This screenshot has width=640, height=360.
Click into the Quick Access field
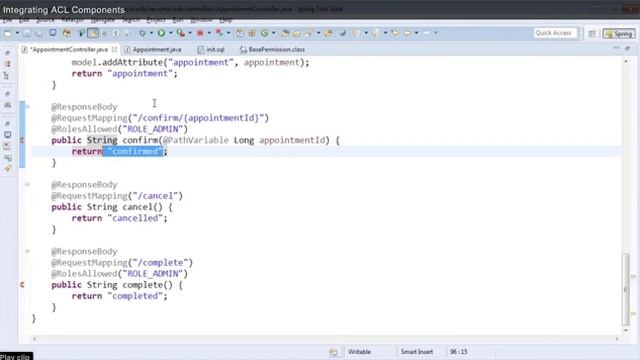tap(556, 33)
